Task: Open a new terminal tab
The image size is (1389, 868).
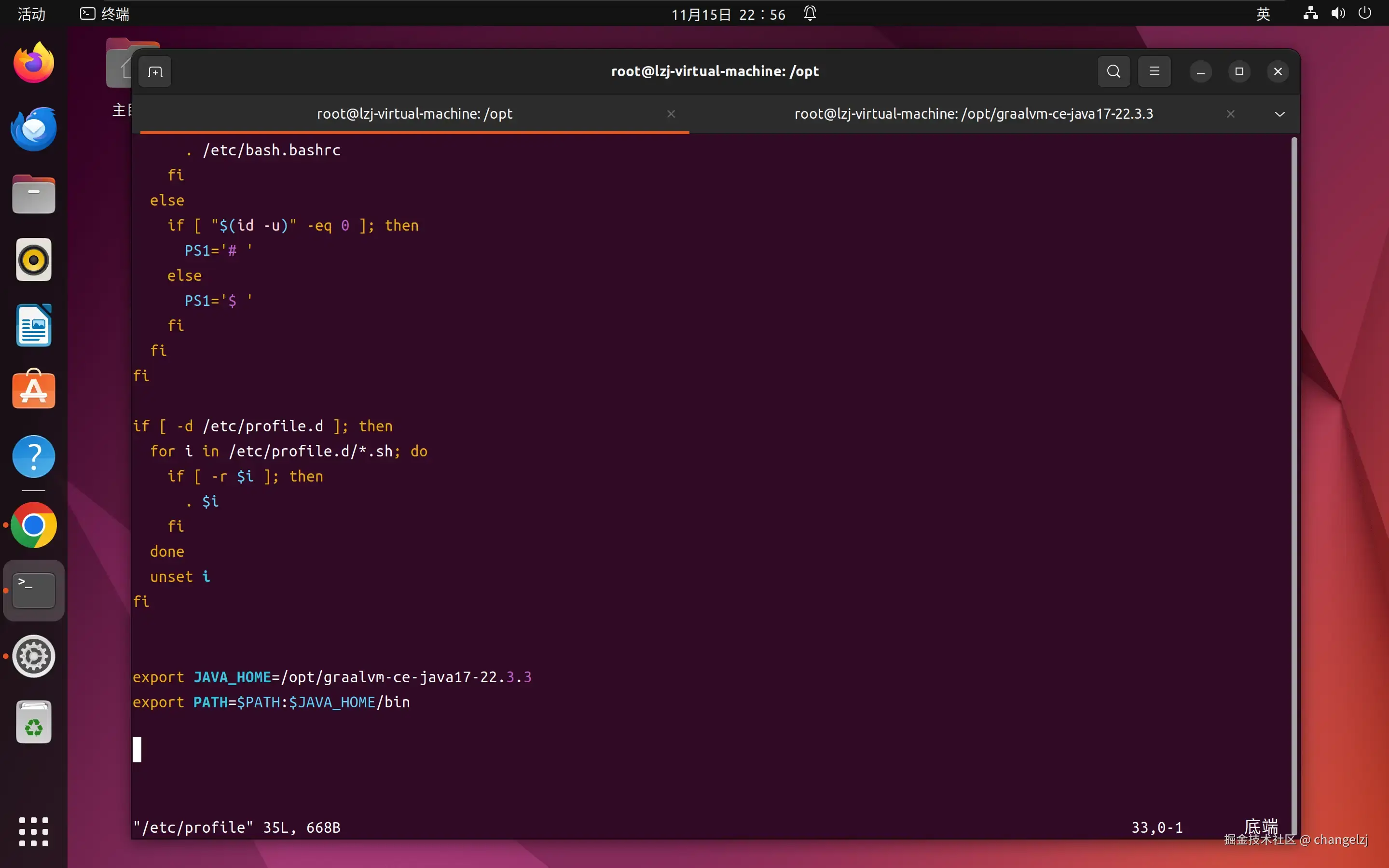Action: click(155, 72)
